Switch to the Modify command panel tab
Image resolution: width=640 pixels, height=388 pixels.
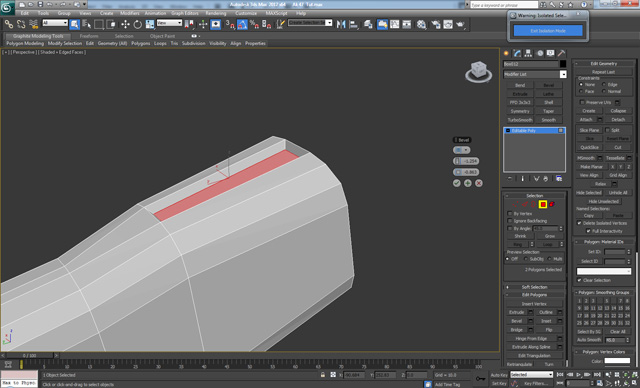(518, 53)
